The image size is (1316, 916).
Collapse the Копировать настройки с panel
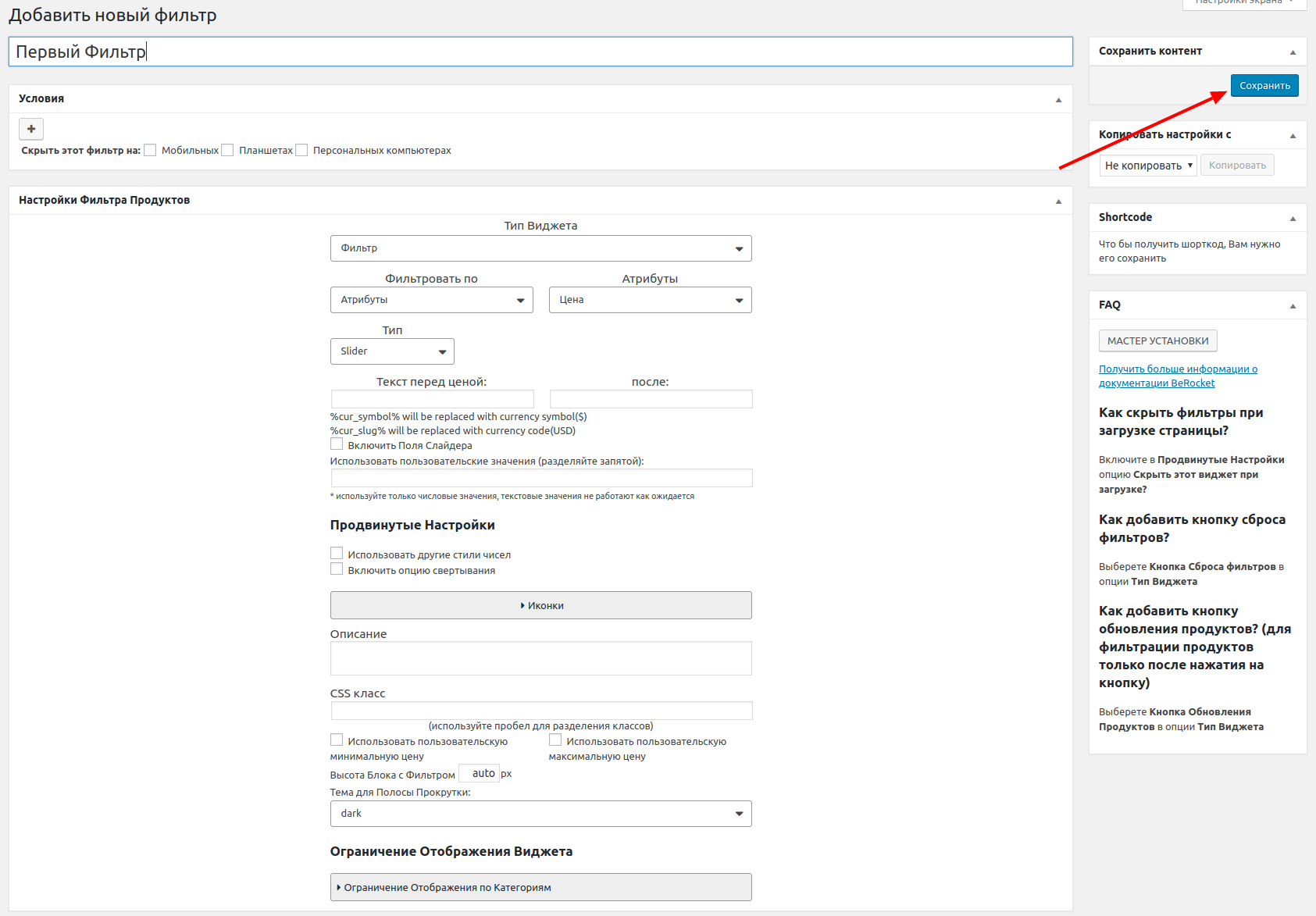click(1293, 135)
